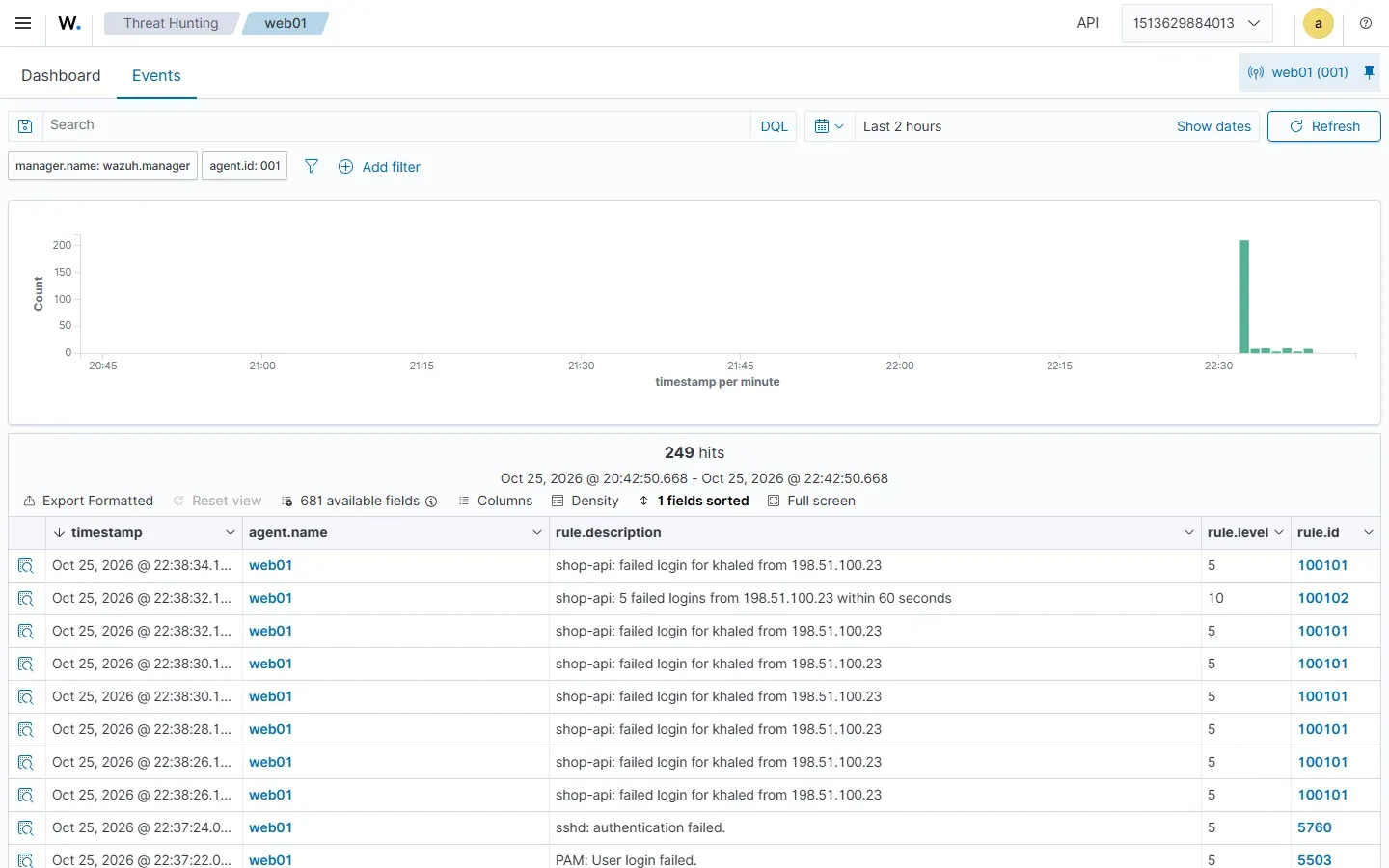Open the timestamp column header menu
Screen dimensions: 1389x868
pyautogui.click(x=231, y=532)
